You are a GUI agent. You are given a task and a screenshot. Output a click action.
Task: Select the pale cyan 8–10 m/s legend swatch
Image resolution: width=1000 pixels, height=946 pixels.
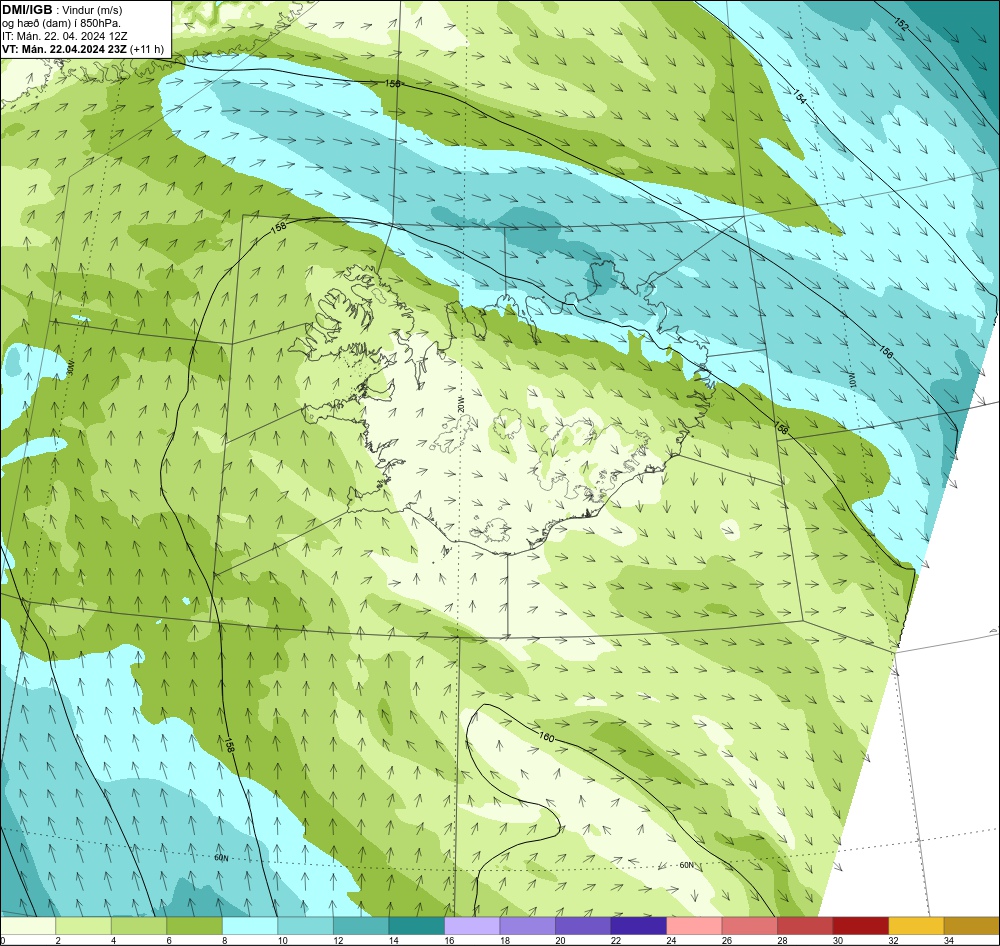(250, 925)
